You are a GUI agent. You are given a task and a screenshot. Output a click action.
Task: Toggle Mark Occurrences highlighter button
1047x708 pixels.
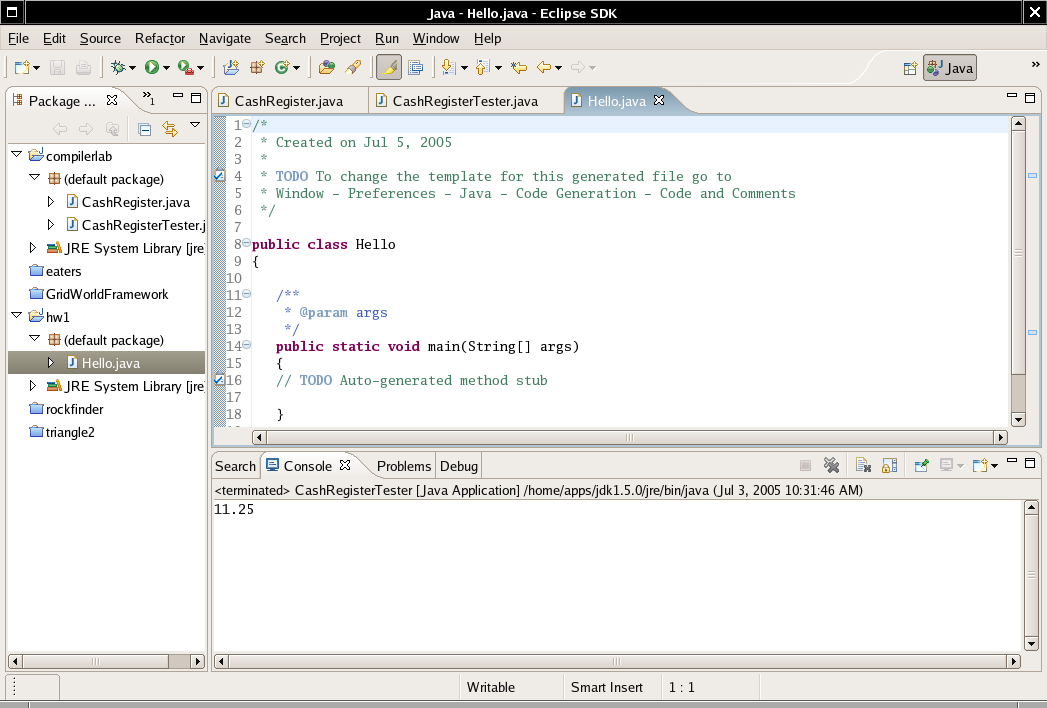click(388, 67)
